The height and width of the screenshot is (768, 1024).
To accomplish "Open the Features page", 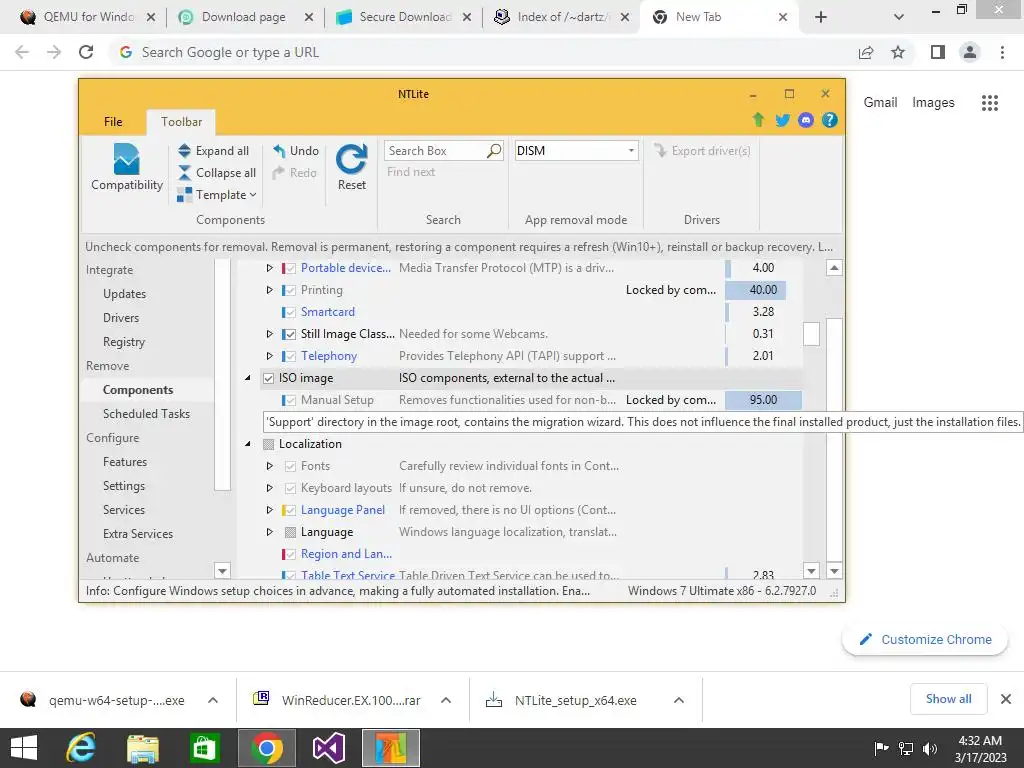I will pyautogui.click(x=125, y=462).
